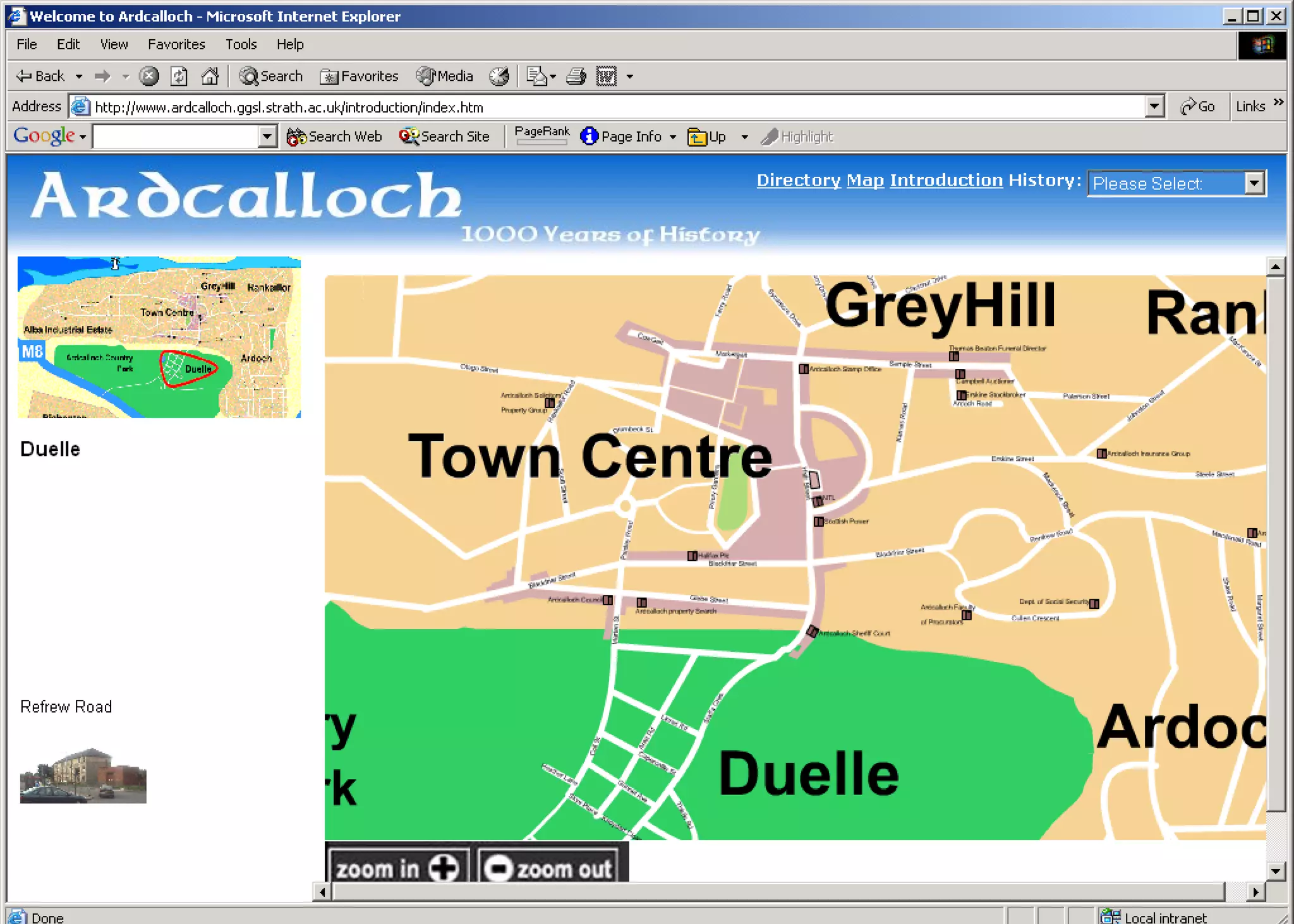Image resolution: width=1294 pixels, height=924 pixels.
Task: Click the Print icon
Action: point(576,76)
